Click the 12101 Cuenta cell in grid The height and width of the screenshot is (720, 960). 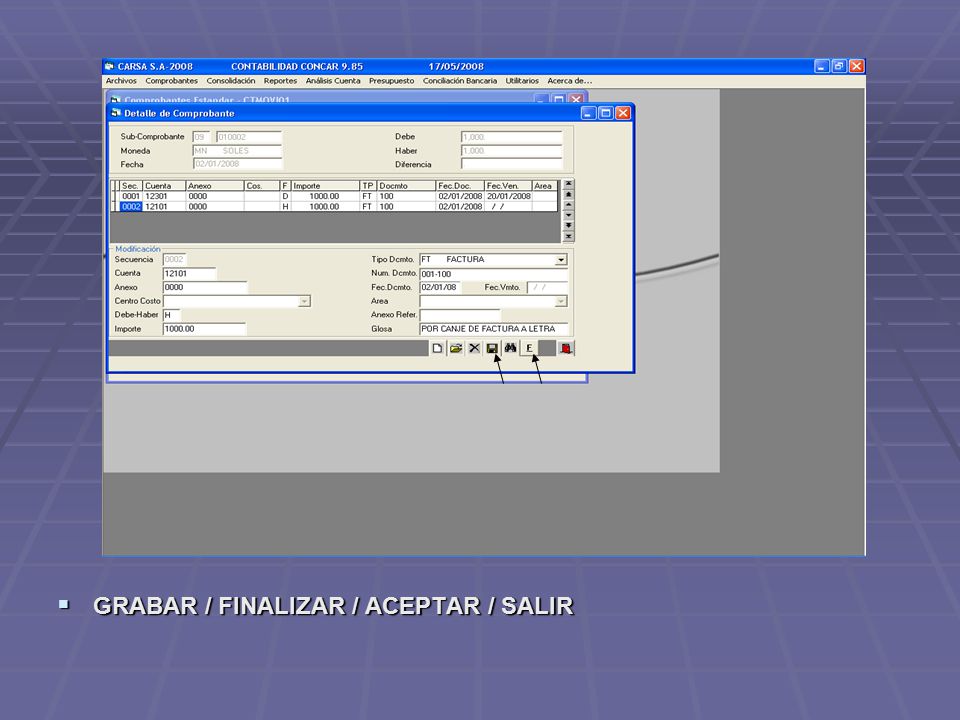pos(163,207)
